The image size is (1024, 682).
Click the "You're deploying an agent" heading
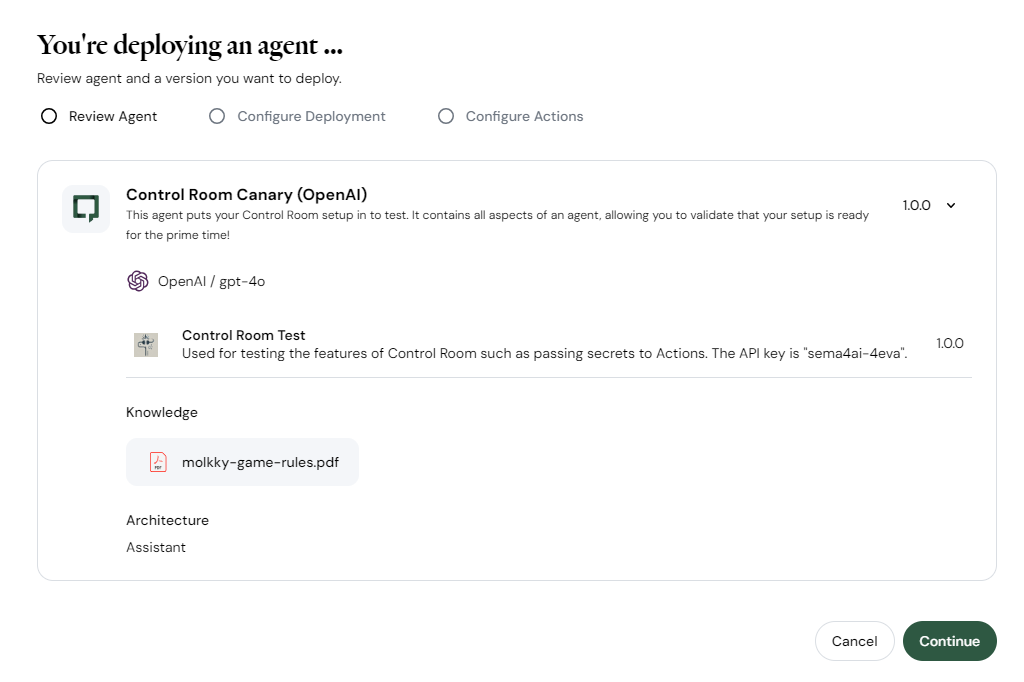coord(190,45)
